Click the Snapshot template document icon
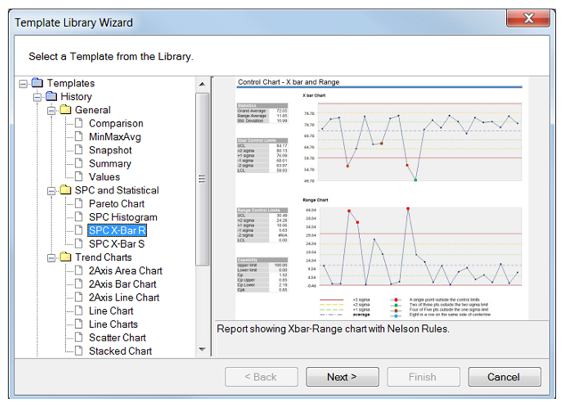The height and width of the screenshot is (407, 566). pos(79,150)
